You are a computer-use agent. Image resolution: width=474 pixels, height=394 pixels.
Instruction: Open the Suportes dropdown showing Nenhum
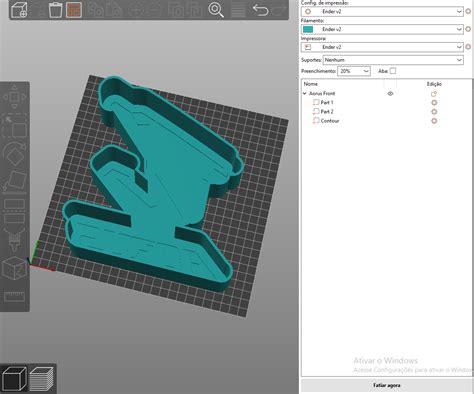point(393,60)
